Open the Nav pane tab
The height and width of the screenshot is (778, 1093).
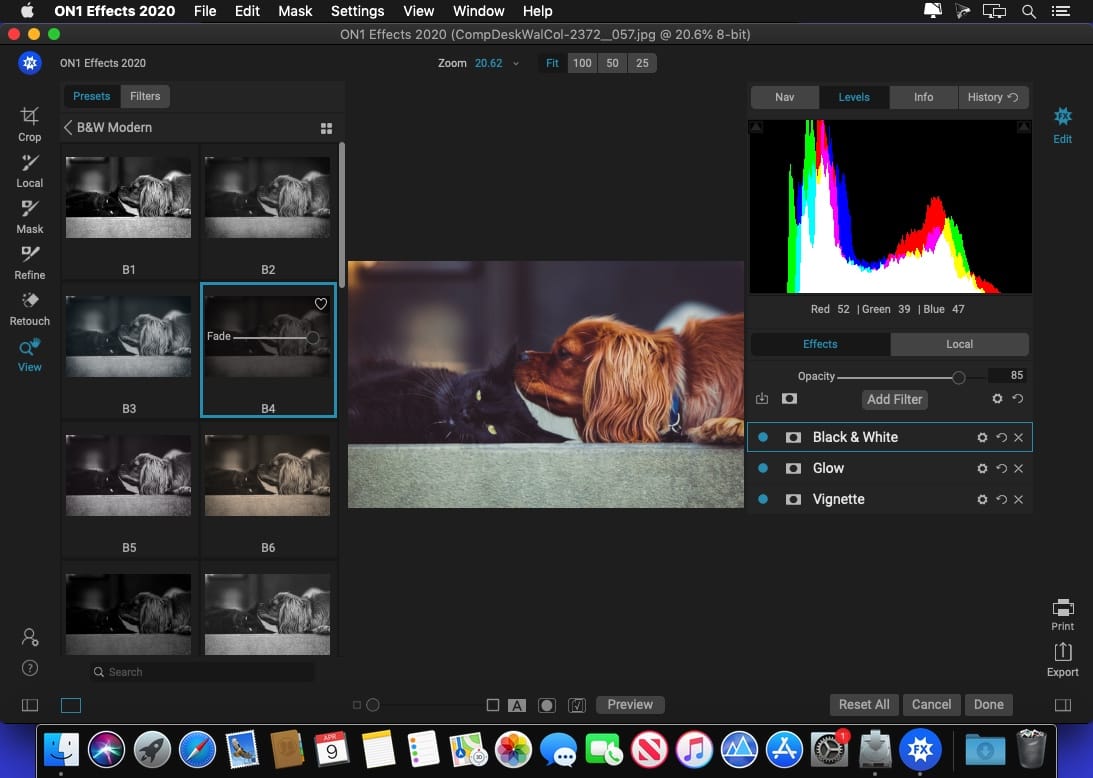[785, 97]
